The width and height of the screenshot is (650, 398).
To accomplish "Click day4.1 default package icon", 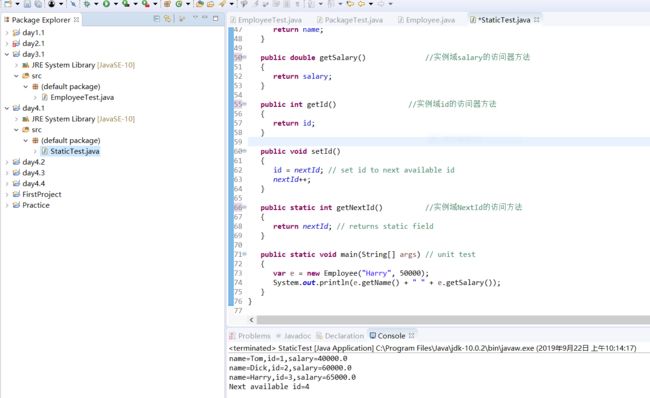I will [35, 140].
